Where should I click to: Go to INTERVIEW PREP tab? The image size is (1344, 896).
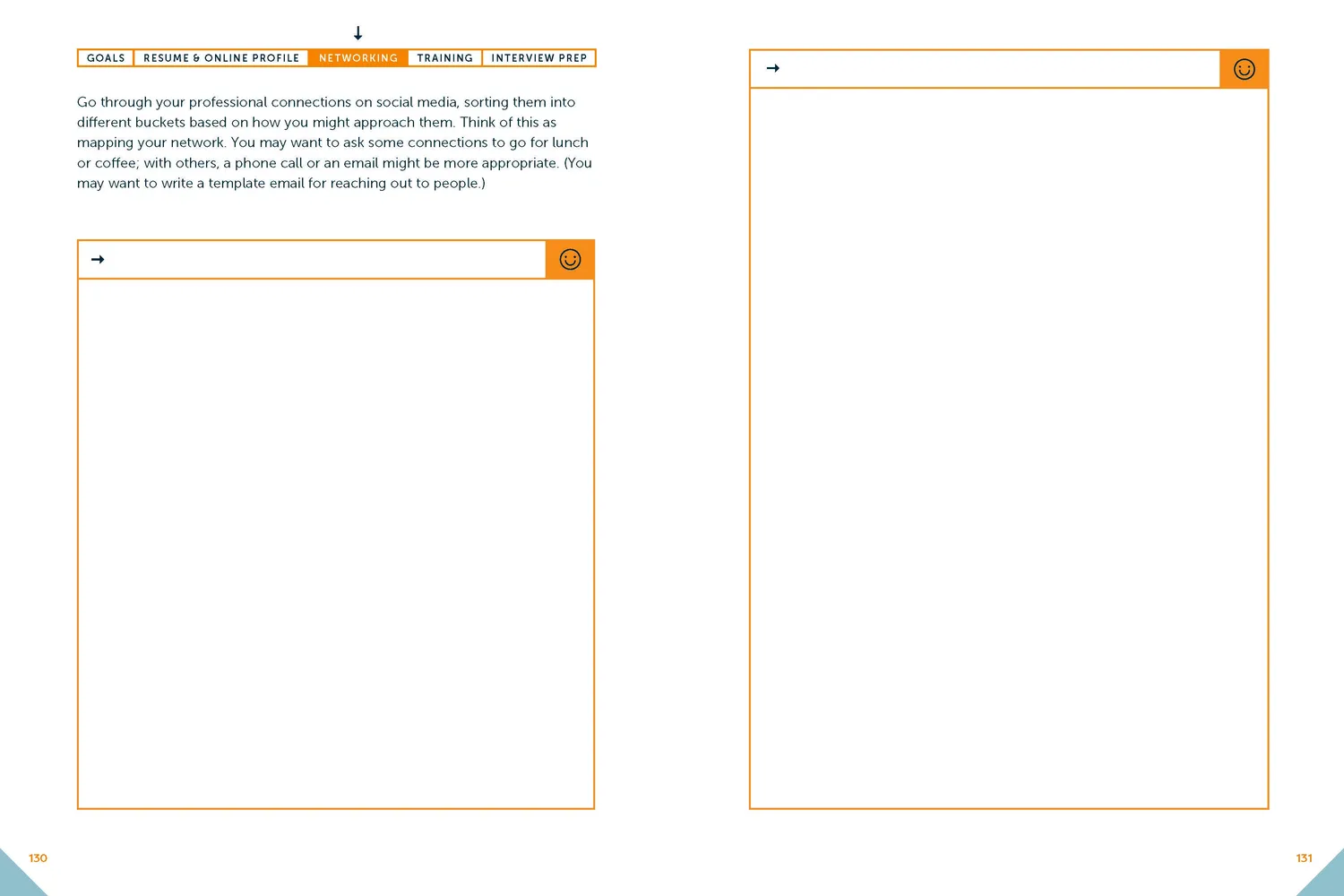[x=539, y=58]
